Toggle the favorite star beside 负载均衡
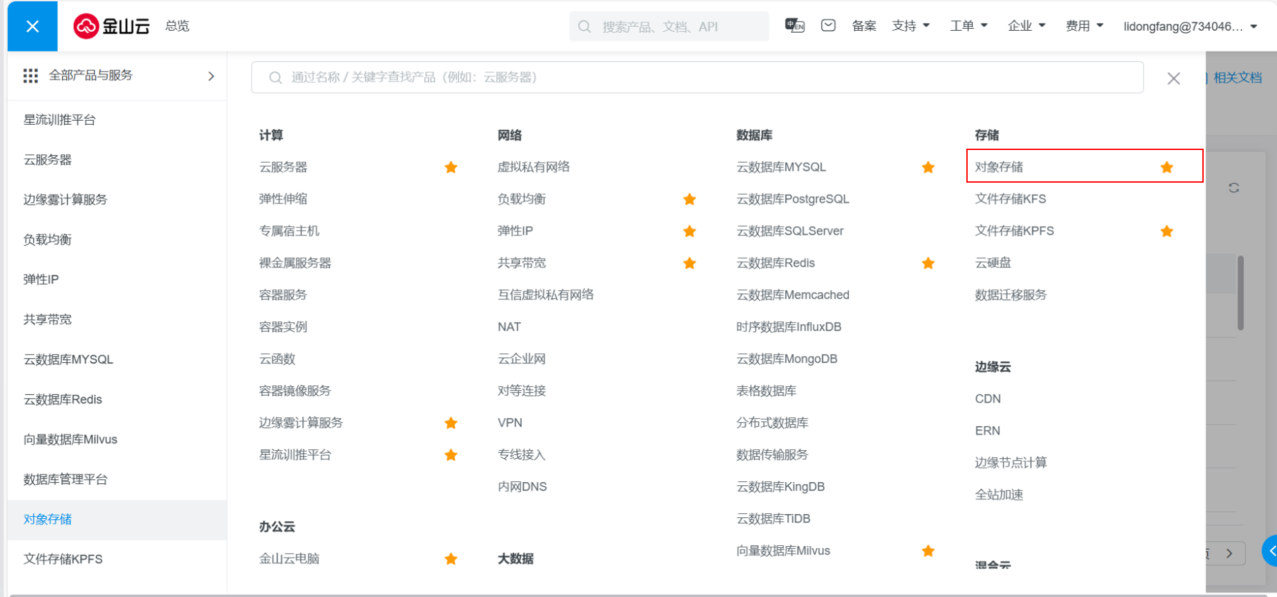 [689, 199]
